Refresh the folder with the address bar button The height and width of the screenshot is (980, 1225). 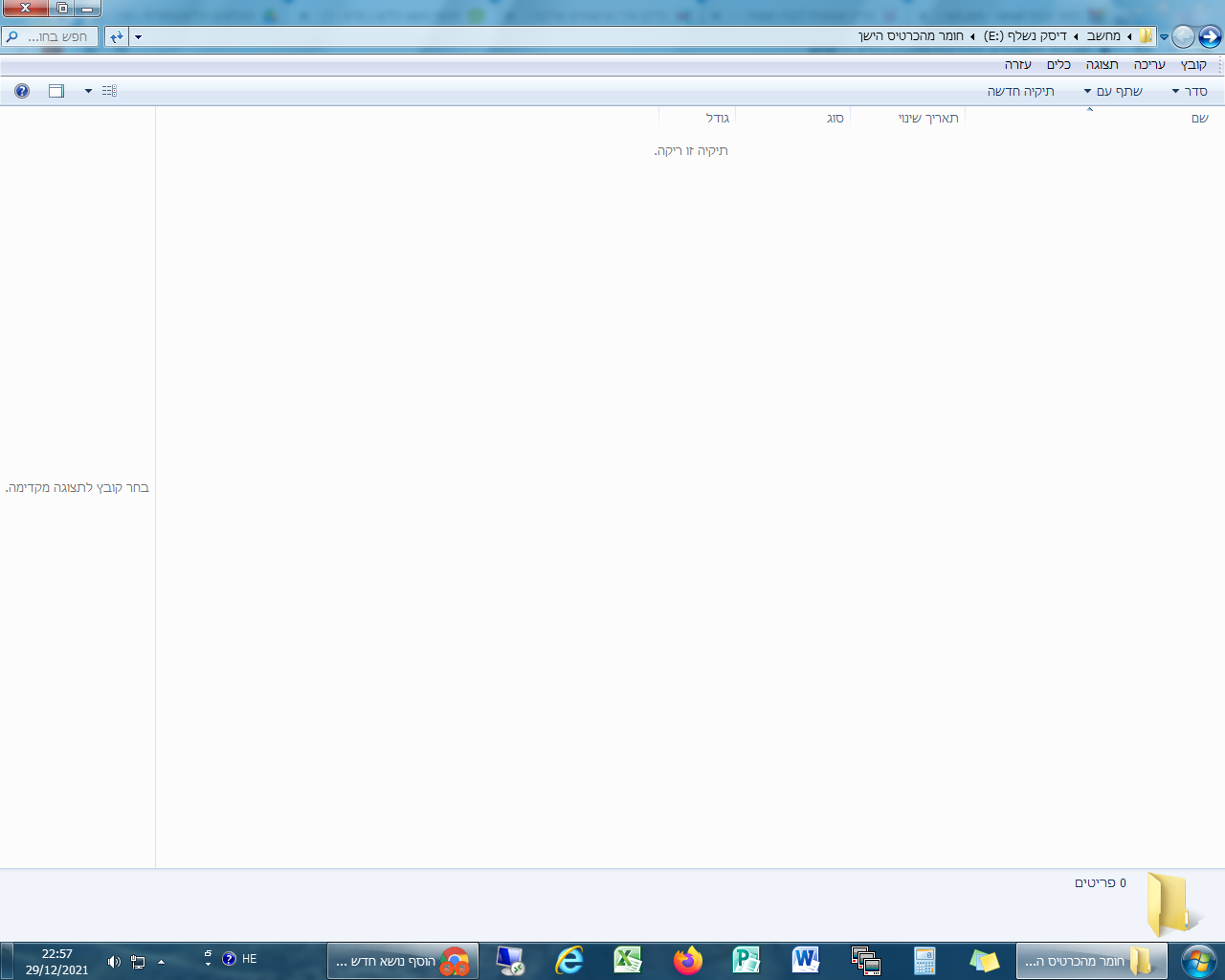(x=117, y=36)
